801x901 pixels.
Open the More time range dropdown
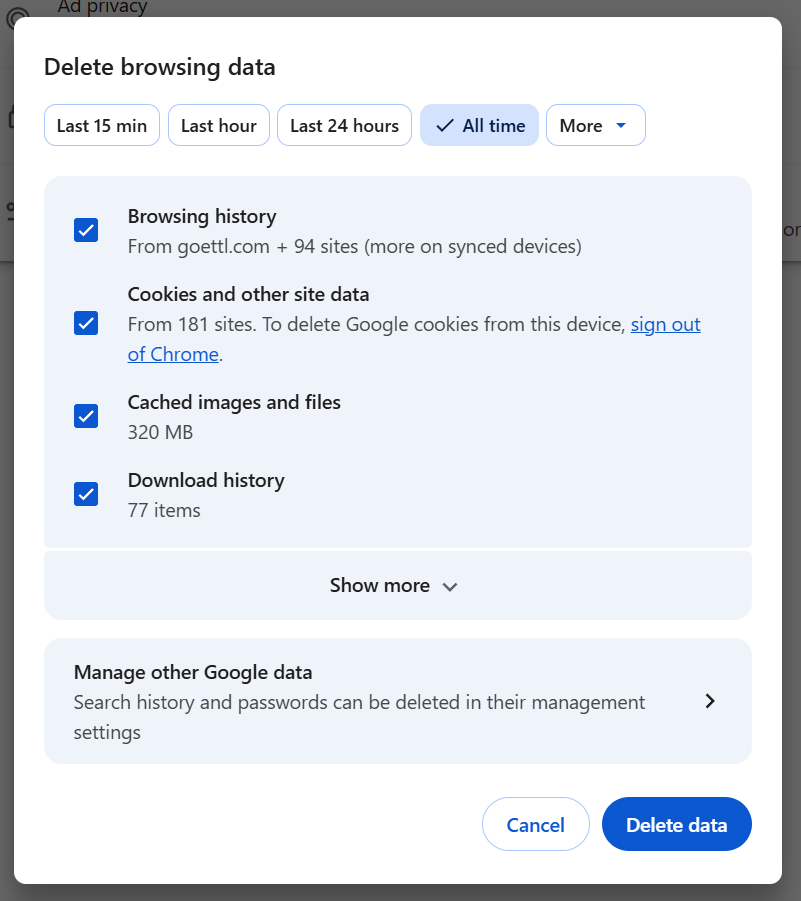click(x=595, y=126)
